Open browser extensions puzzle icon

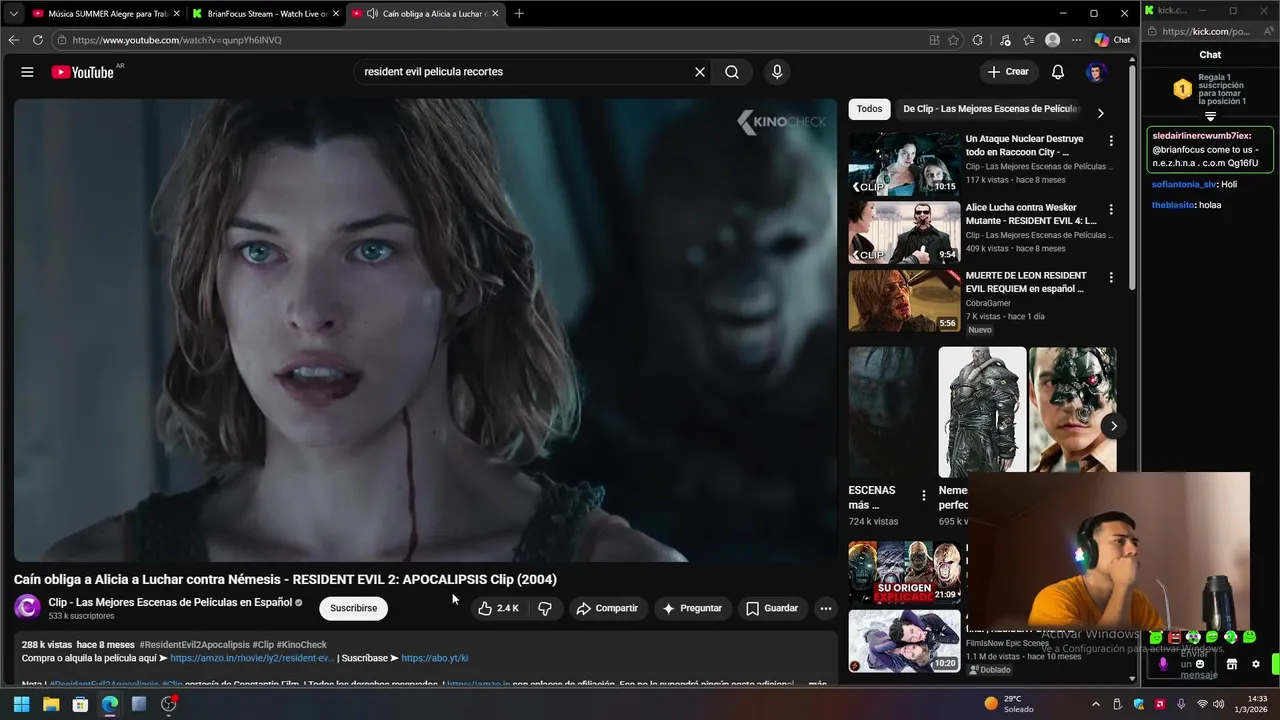click(x=978, y=40)
